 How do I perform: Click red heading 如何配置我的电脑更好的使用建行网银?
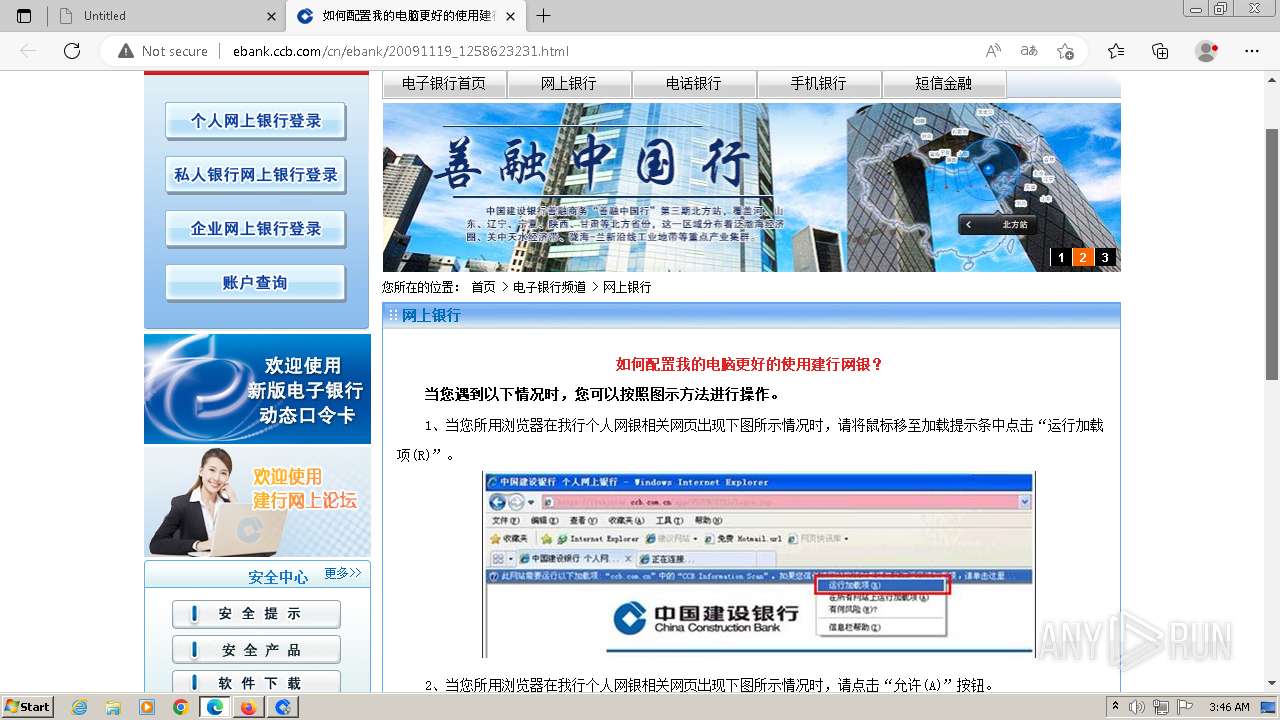tap(750, 365)
